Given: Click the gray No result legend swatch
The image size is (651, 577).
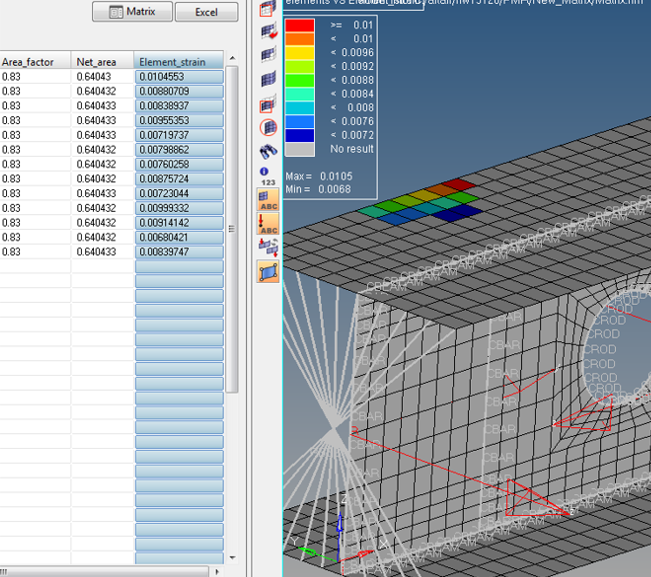Looking at the screenshot, I should (x=300, y=149).
